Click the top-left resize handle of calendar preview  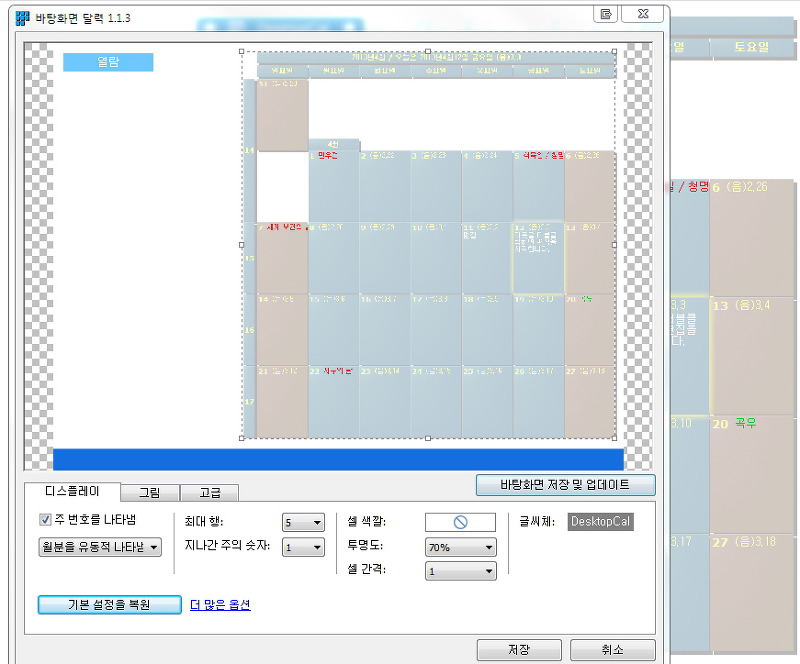click(242, 52)
